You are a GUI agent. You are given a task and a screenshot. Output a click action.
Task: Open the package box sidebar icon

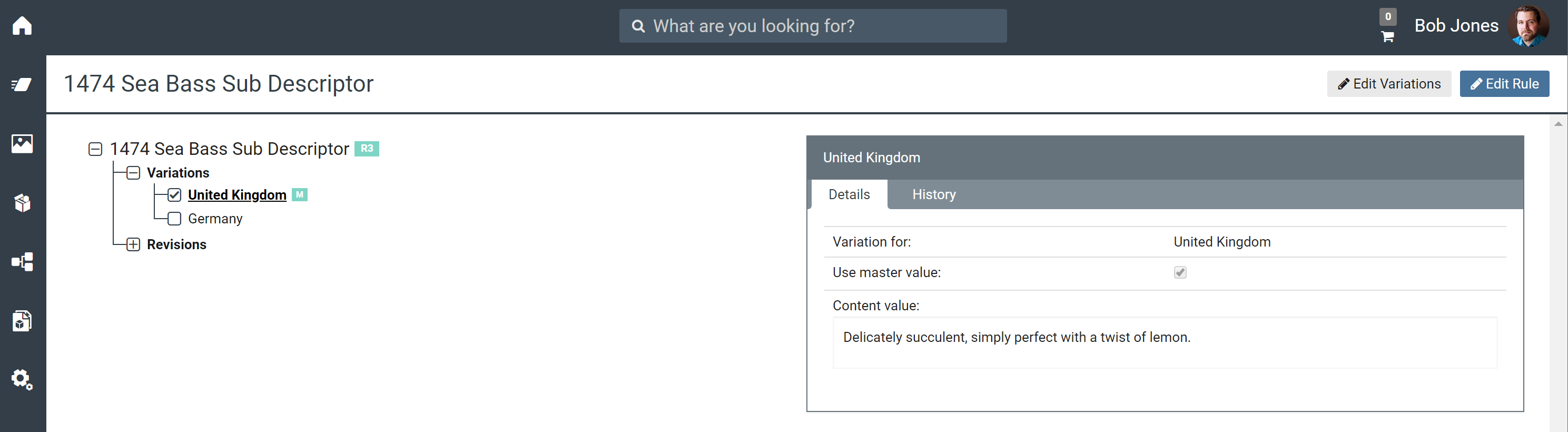click(23, 203)
